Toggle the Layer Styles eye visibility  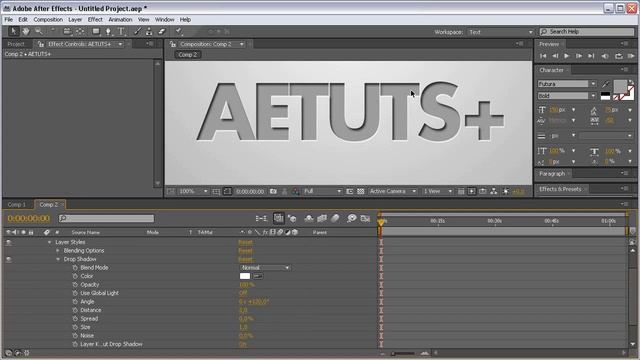pos(9,242)
